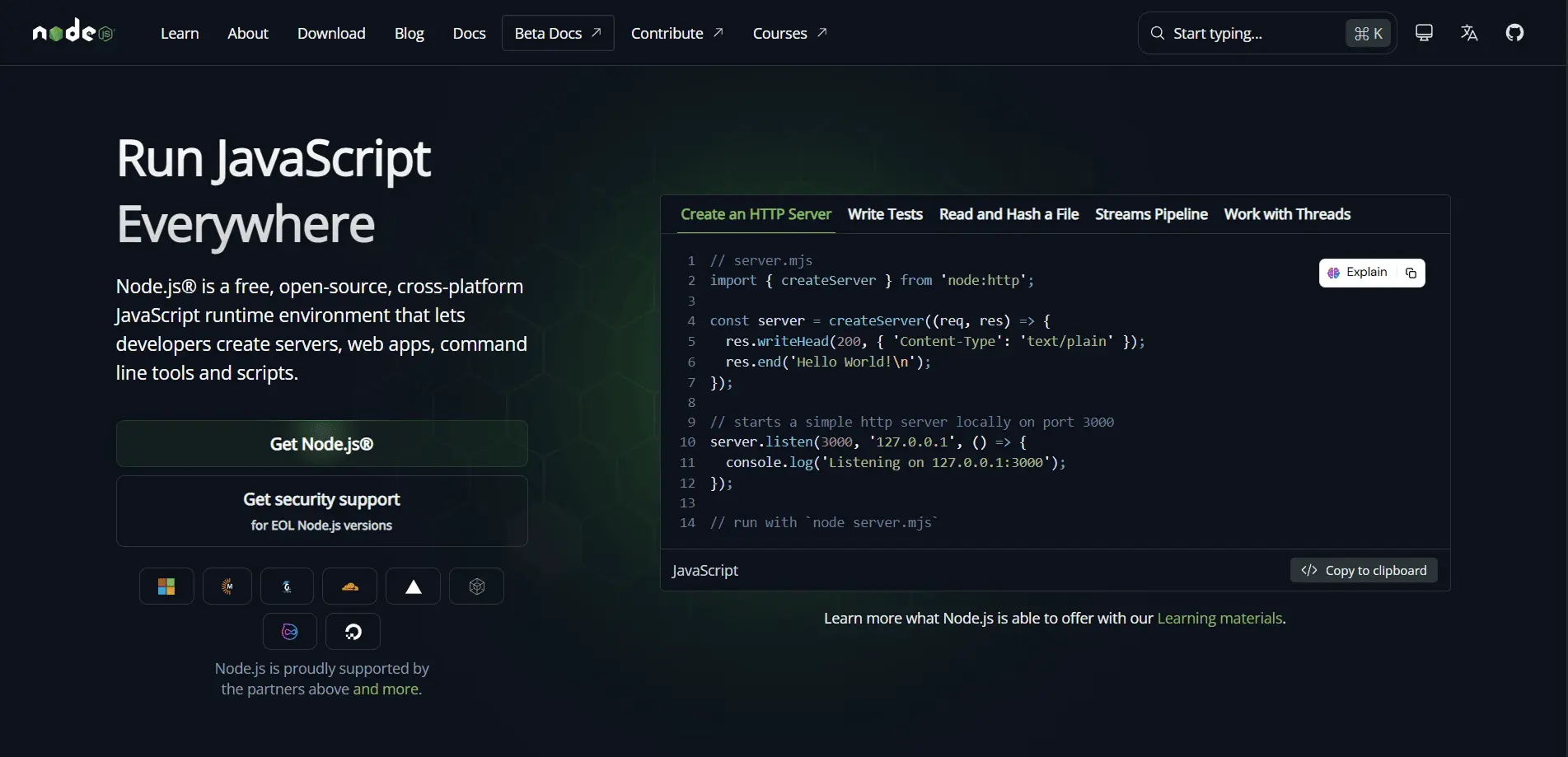The image size is (1568, 757).
Task: Click the '// starts a simple http server' comment
Action: (912, 422)
